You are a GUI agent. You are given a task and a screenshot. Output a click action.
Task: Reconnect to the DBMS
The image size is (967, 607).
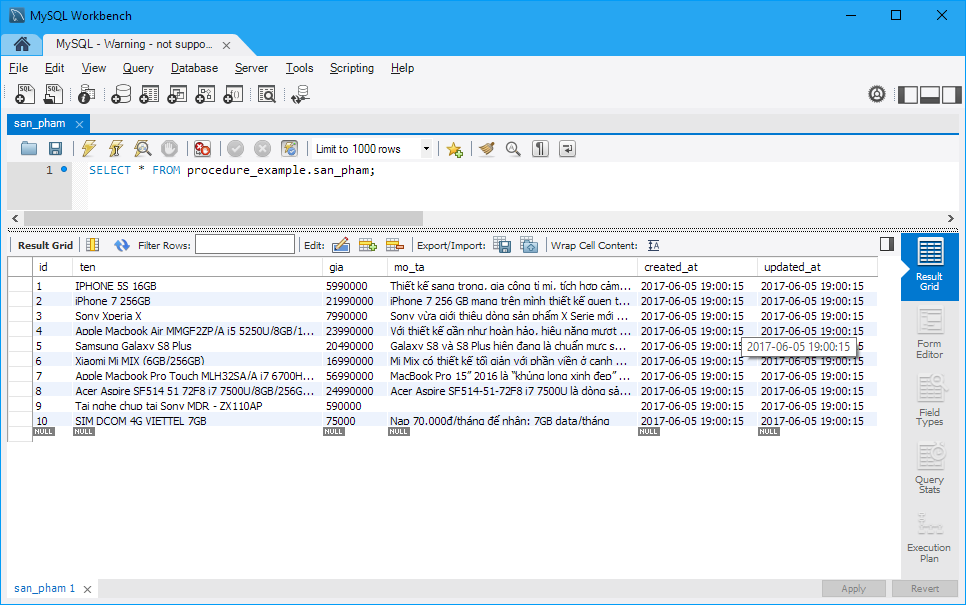300,94
